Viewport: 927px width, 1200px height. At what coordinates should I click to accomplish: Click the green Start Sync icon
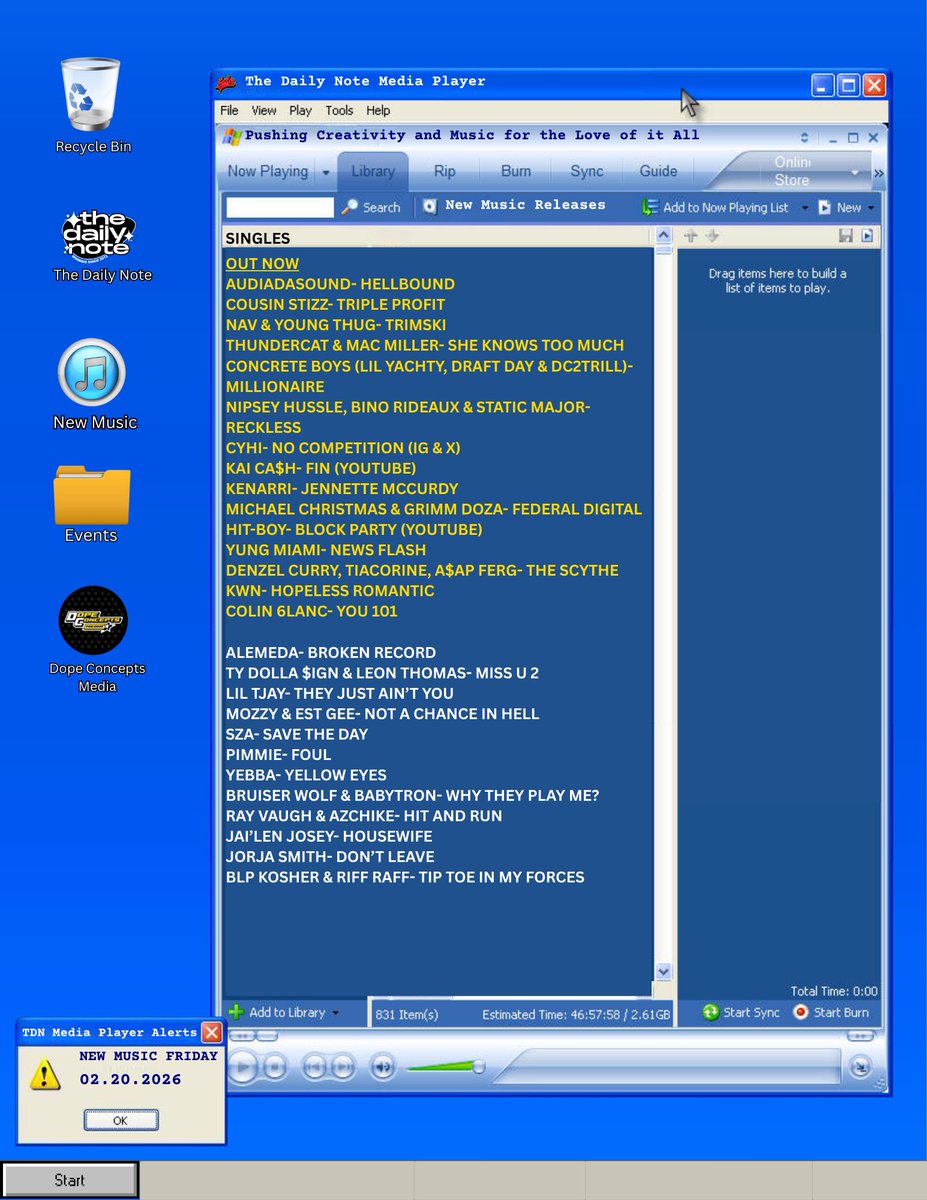pos(710,1012)
